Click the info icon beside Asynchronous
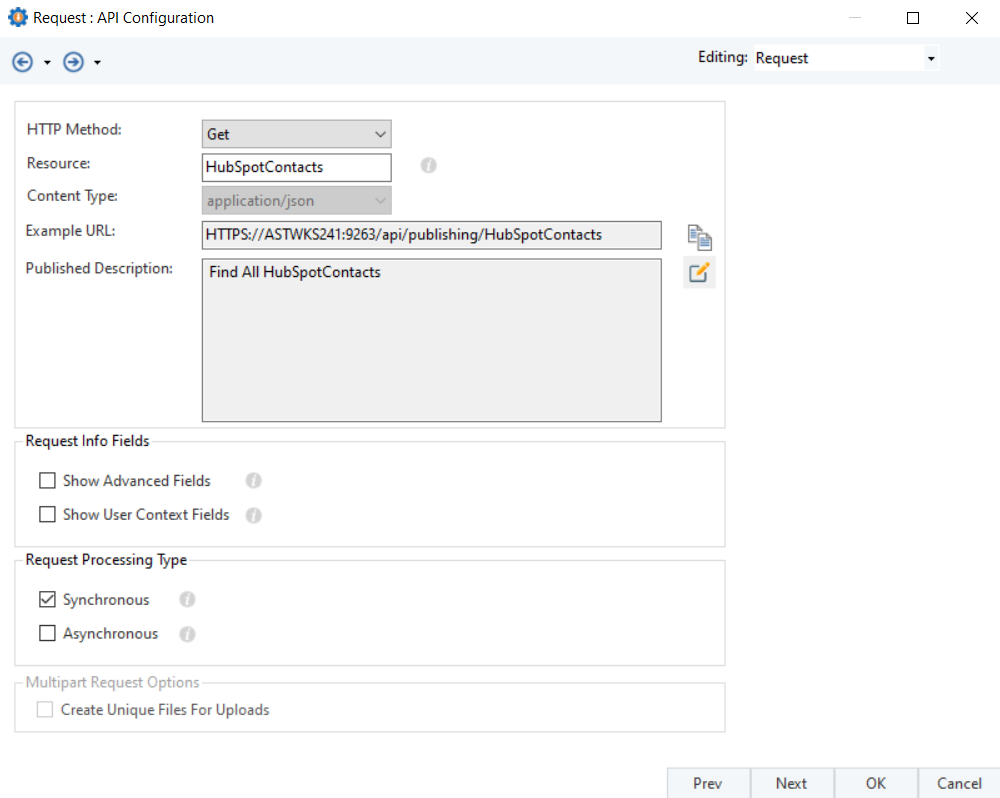This screenshot has width=1000, height=798. (187, 634)
